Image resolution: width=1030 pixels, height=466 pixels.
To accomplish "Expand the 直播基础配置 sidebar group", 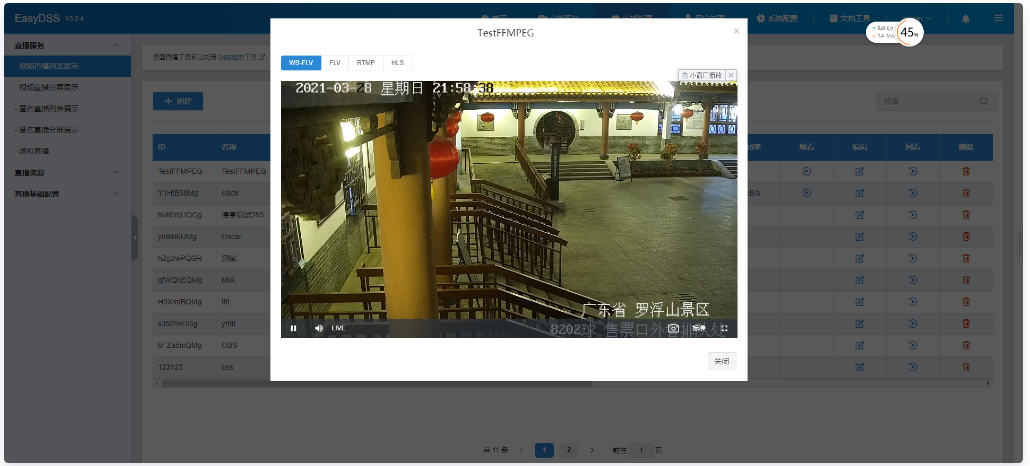I will [x=68, y=194].
